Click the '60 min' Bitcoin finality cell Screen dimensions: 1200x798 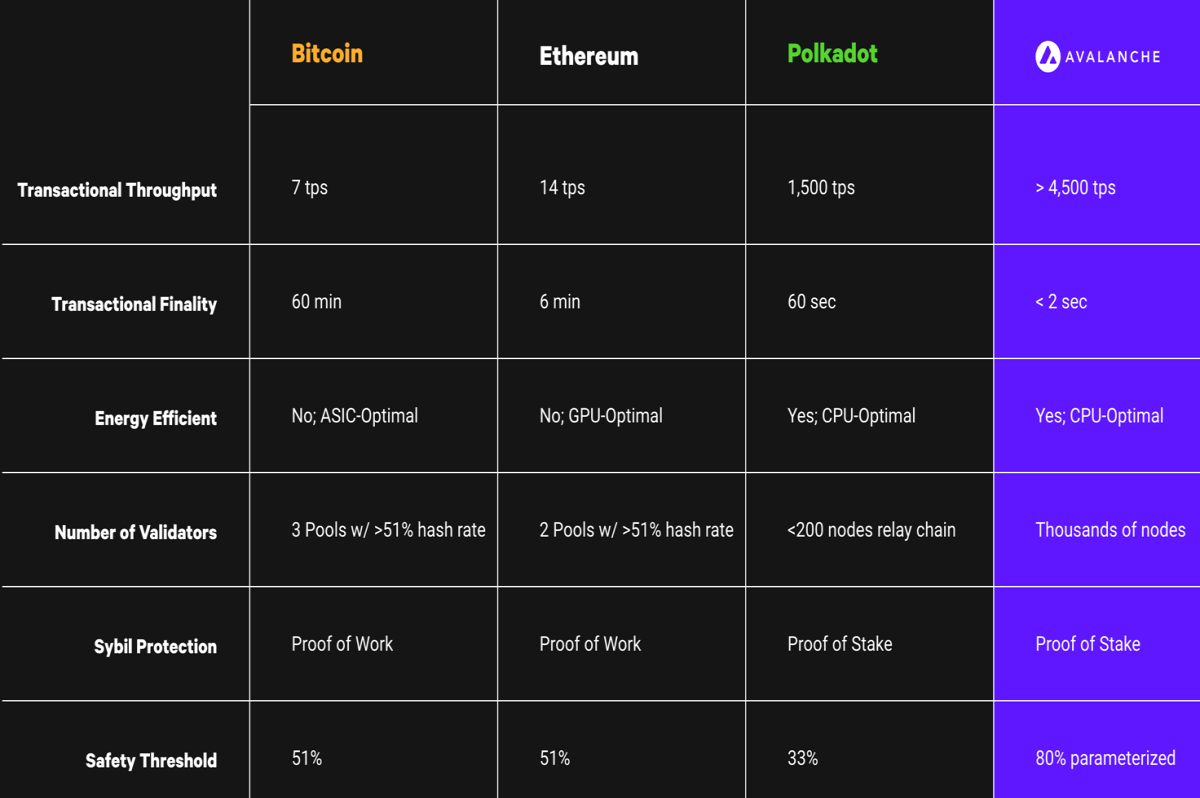point(316,302)
